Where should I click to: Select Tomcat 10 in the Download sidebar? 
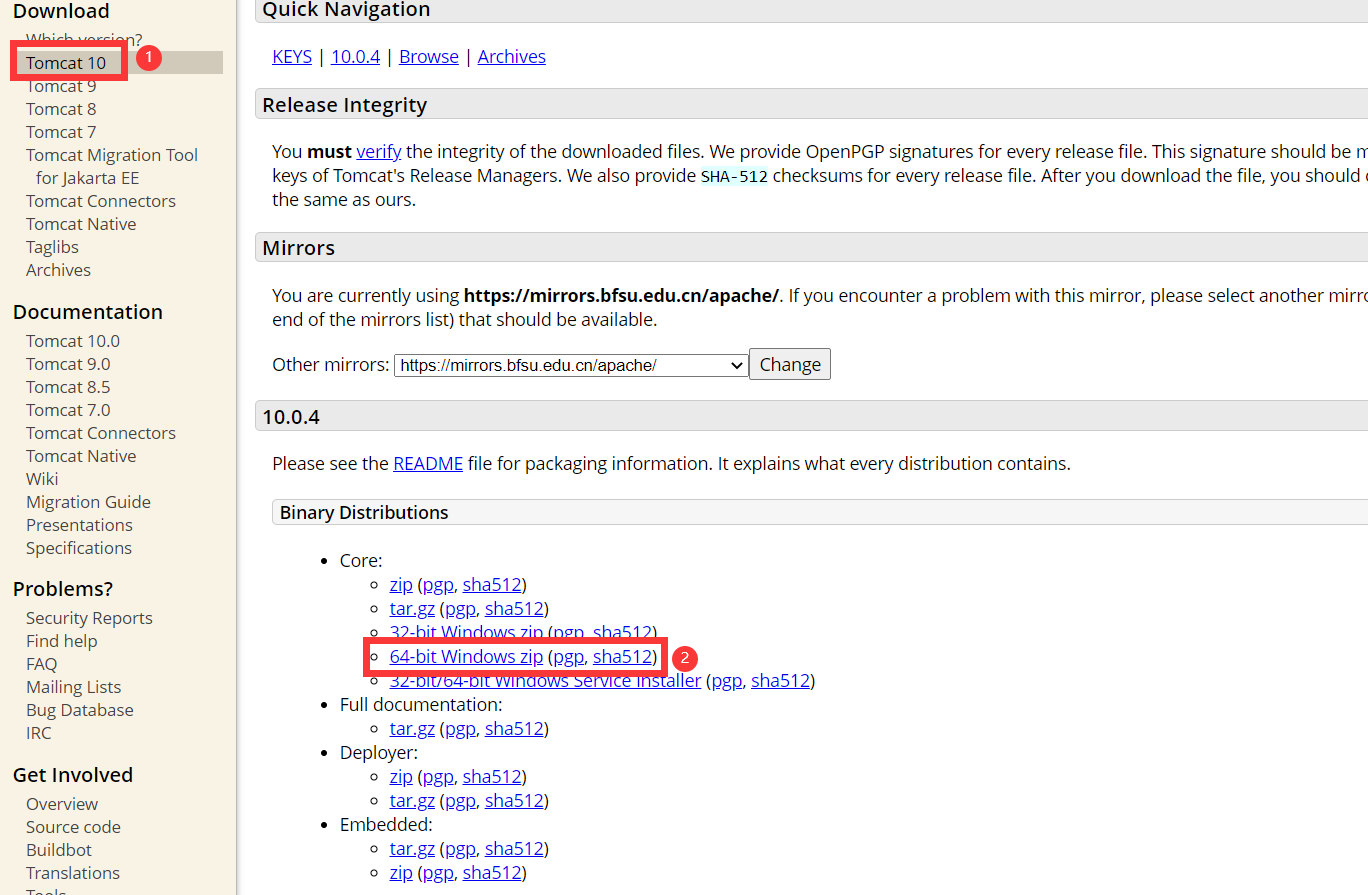[x=66, y=63]
